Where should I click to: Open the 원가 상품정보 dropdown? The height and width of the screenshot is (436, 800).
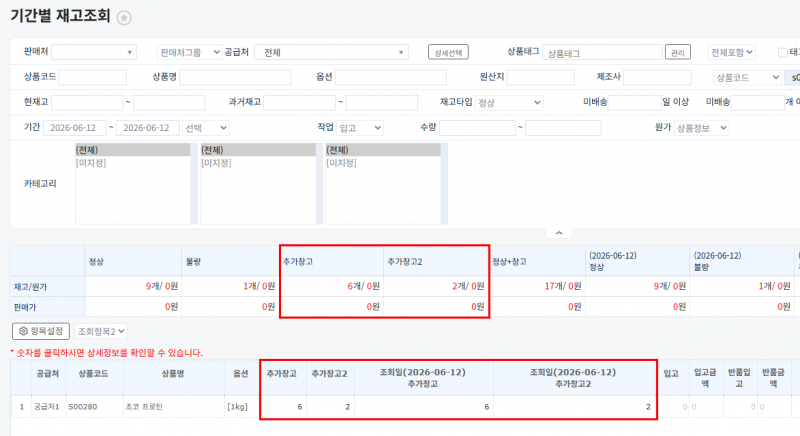click(x=702, y=127)
